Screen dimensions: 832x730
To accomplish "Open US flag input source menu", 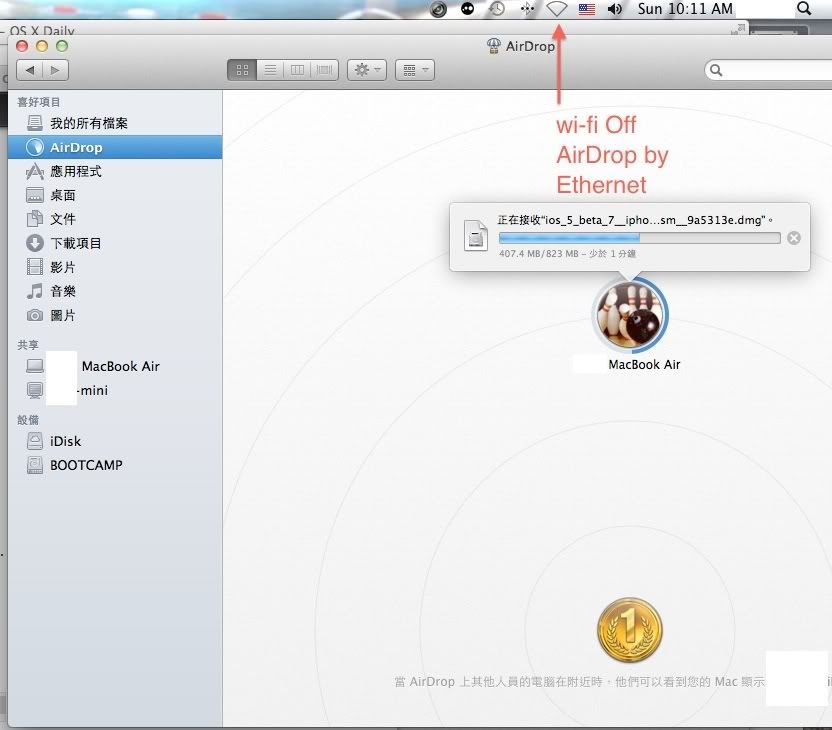I will coord(586,9).
